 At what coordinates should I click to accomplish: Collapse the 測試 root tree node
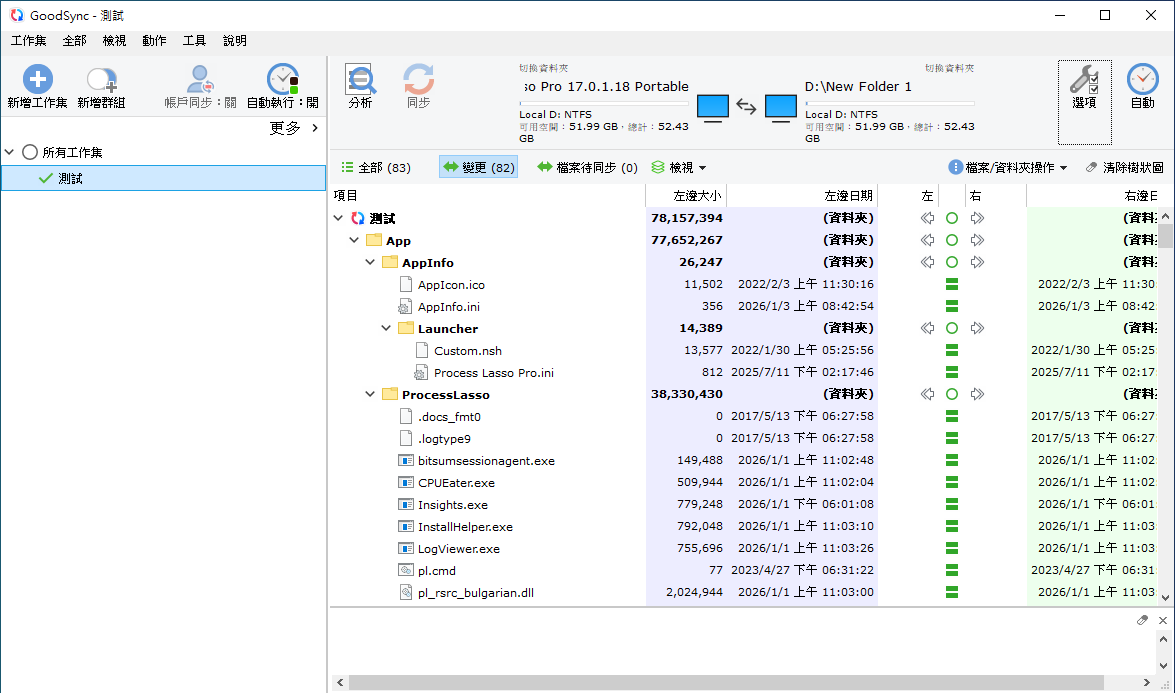pos(339,218)
